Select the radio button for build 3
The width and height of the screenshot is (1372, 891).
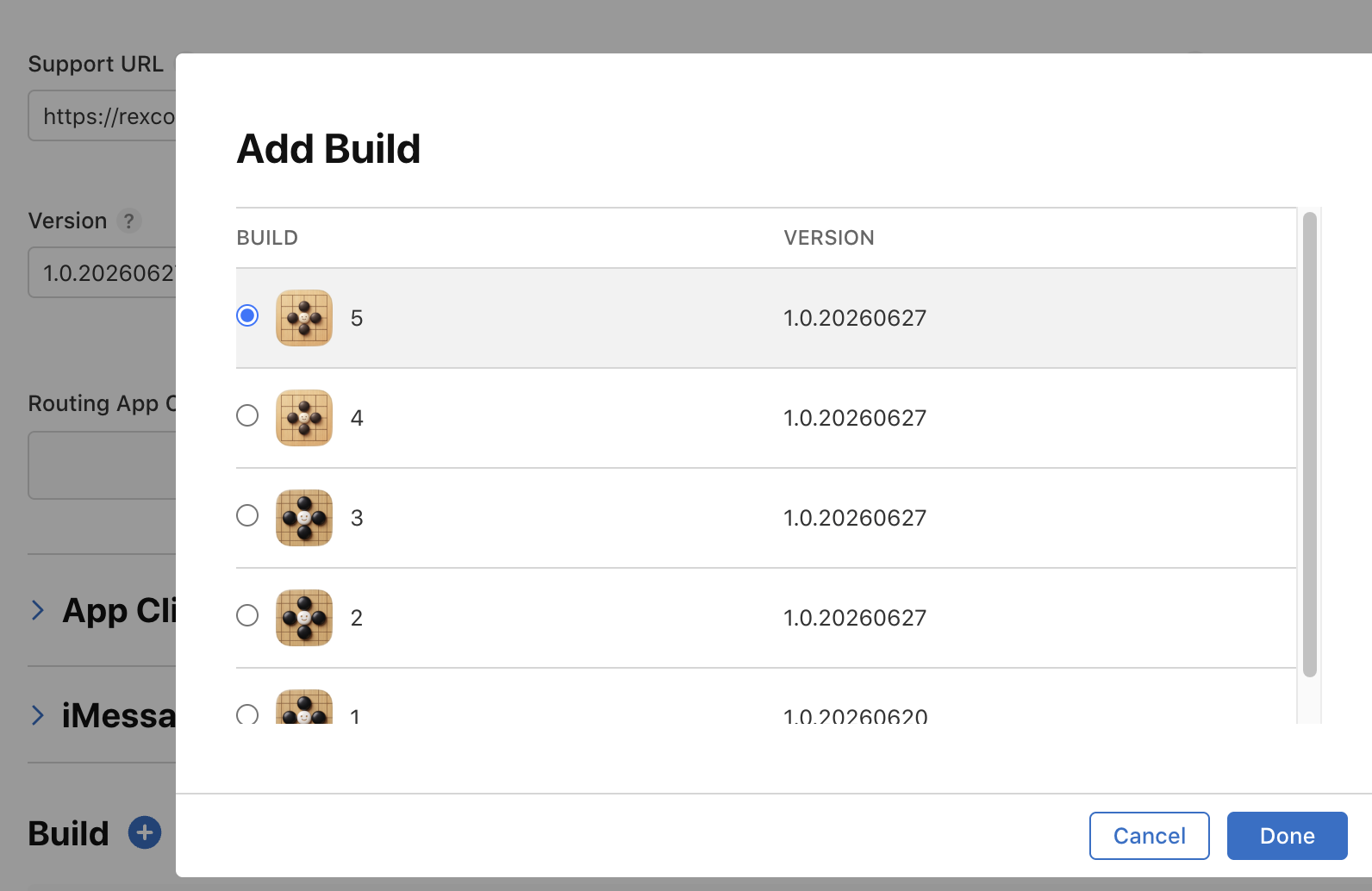[247, 515]
